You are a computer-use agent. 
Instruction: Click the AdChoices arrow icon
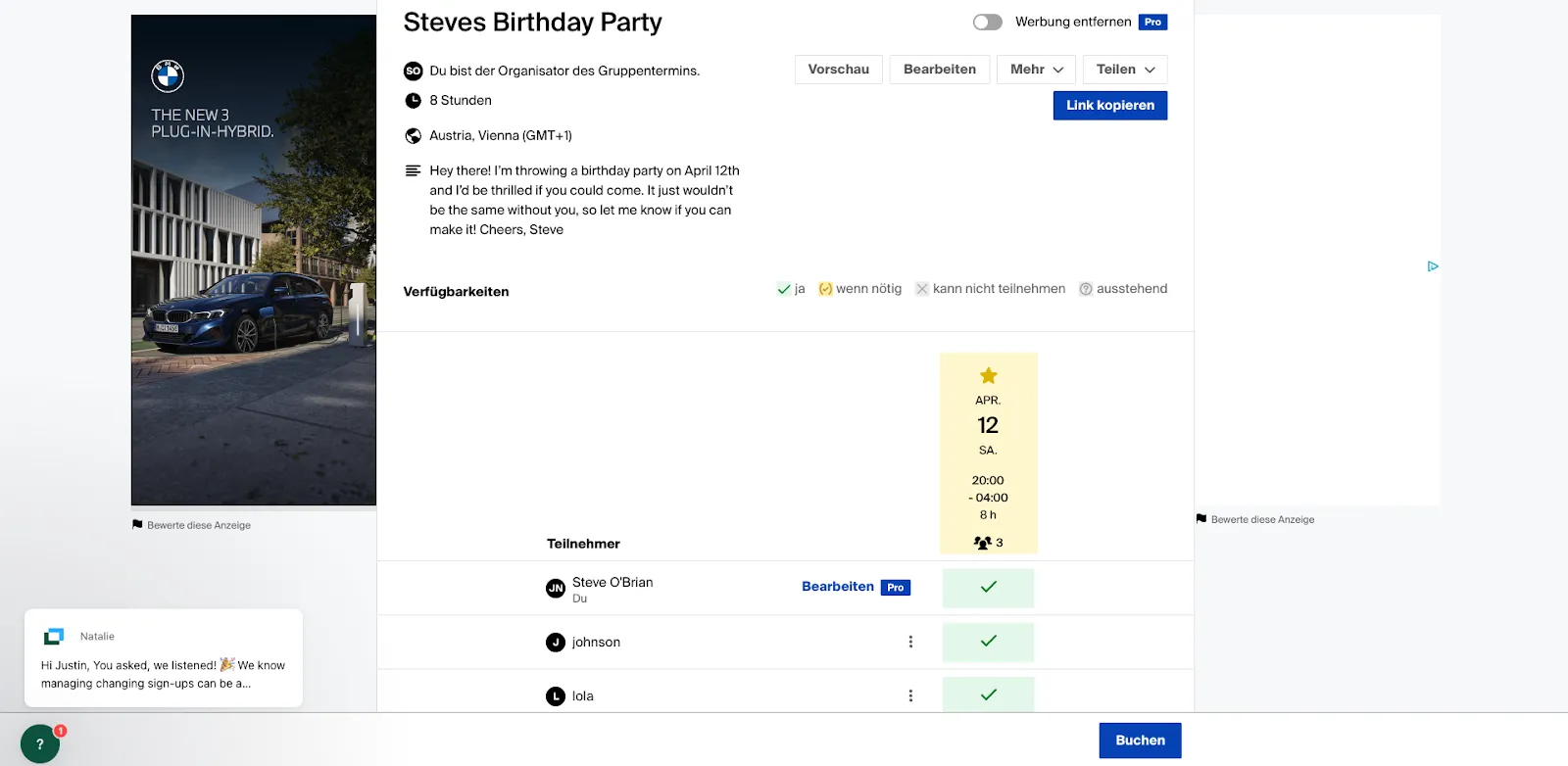click(x=1433, y=266)
